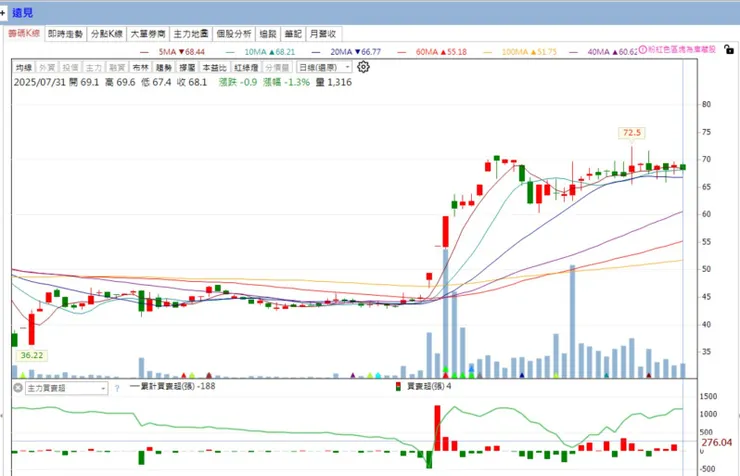Click the pink info circle icon

click(x=642, y=50)
